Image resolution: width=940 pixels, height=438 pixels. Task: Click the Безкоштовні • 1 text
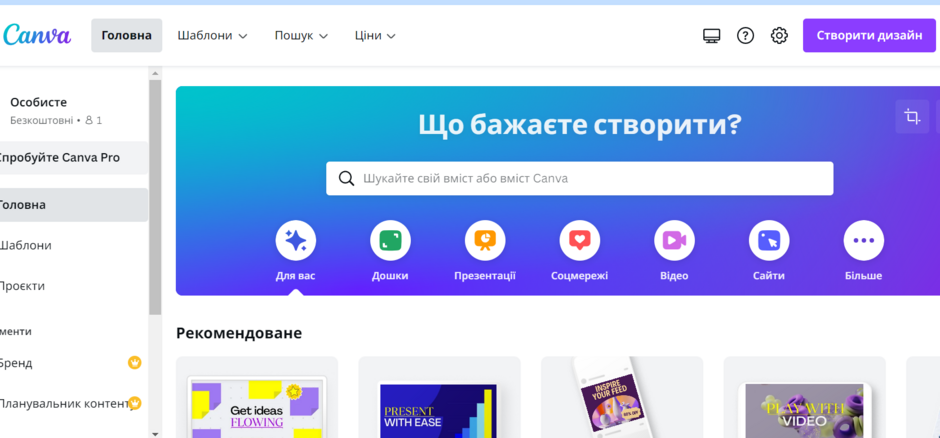click(56, 120)
